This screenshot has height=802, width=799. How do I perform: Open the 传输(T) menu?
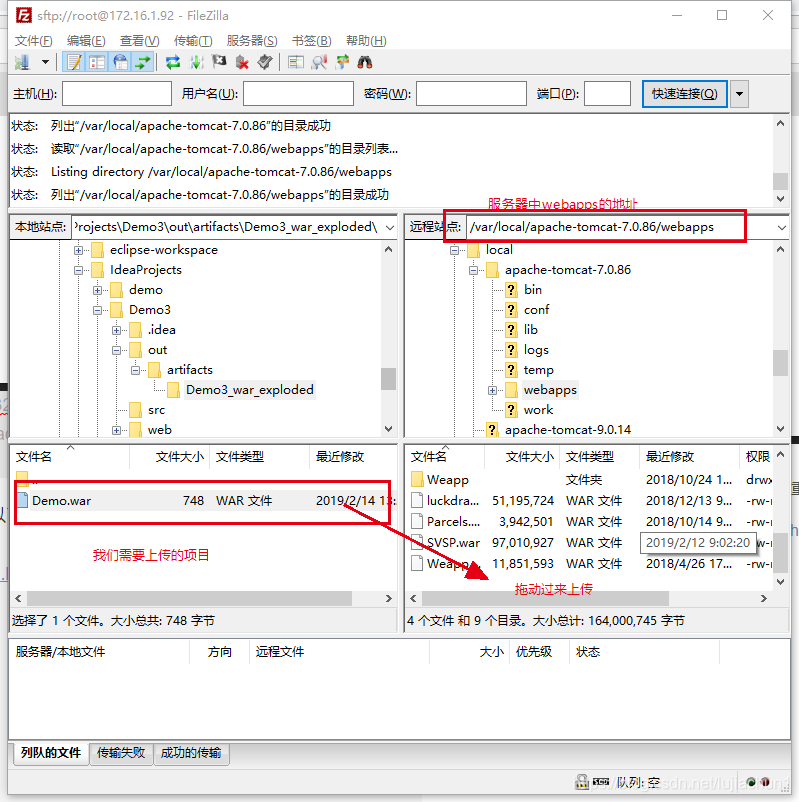[x=193, y=40]
